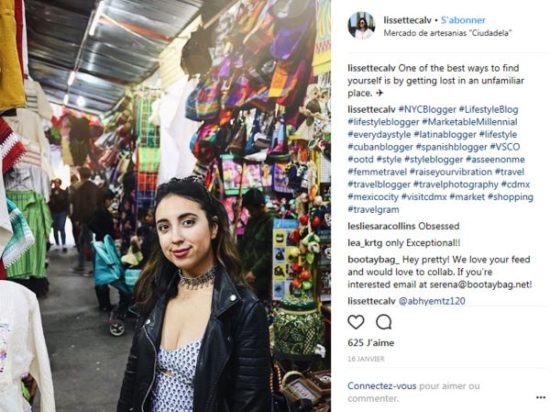Screen dimensions: 550x412
Task: Open the 16 JANVIER post date
Action: coord(366,359)
